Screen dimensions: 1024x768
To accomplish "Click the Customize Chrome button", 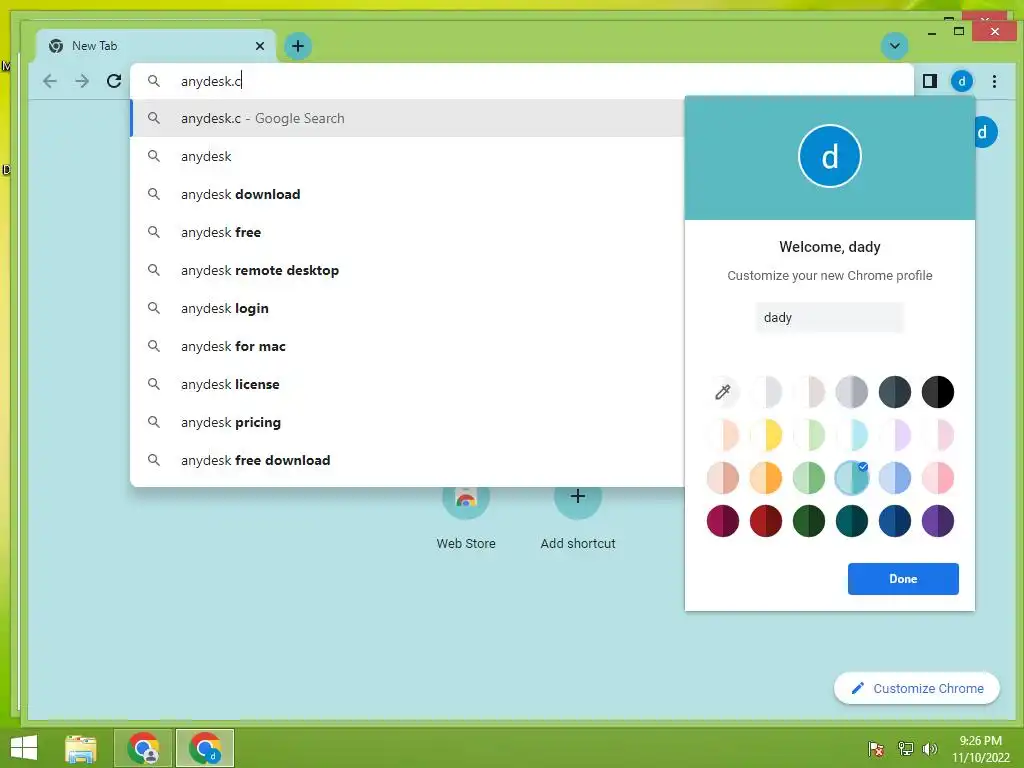I will point(916,688).
